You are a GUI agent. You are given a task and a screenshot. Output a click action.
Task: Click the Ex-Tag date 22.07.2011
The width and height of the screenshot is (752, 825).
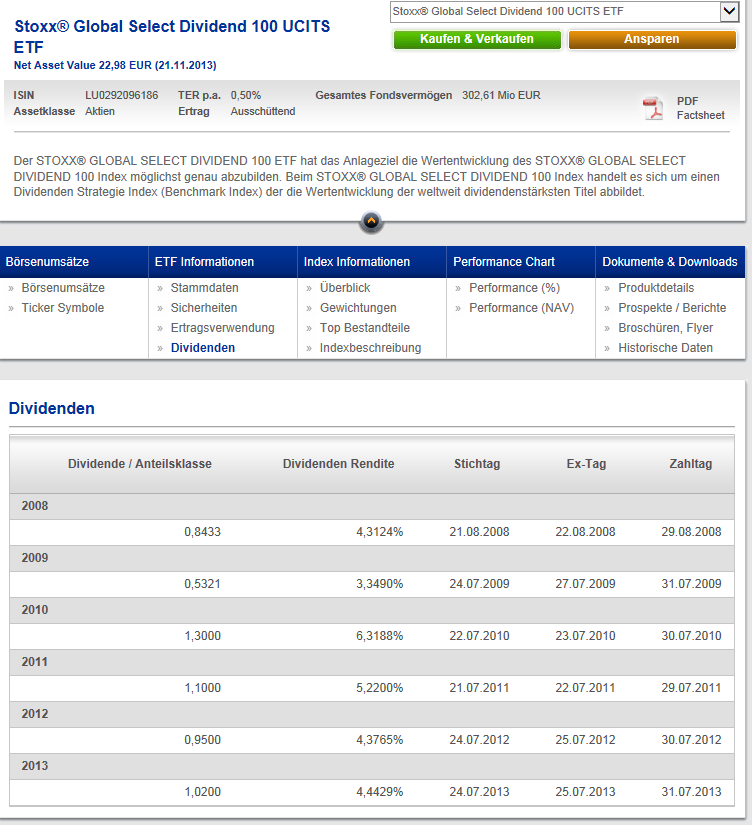tap(585, 688)
